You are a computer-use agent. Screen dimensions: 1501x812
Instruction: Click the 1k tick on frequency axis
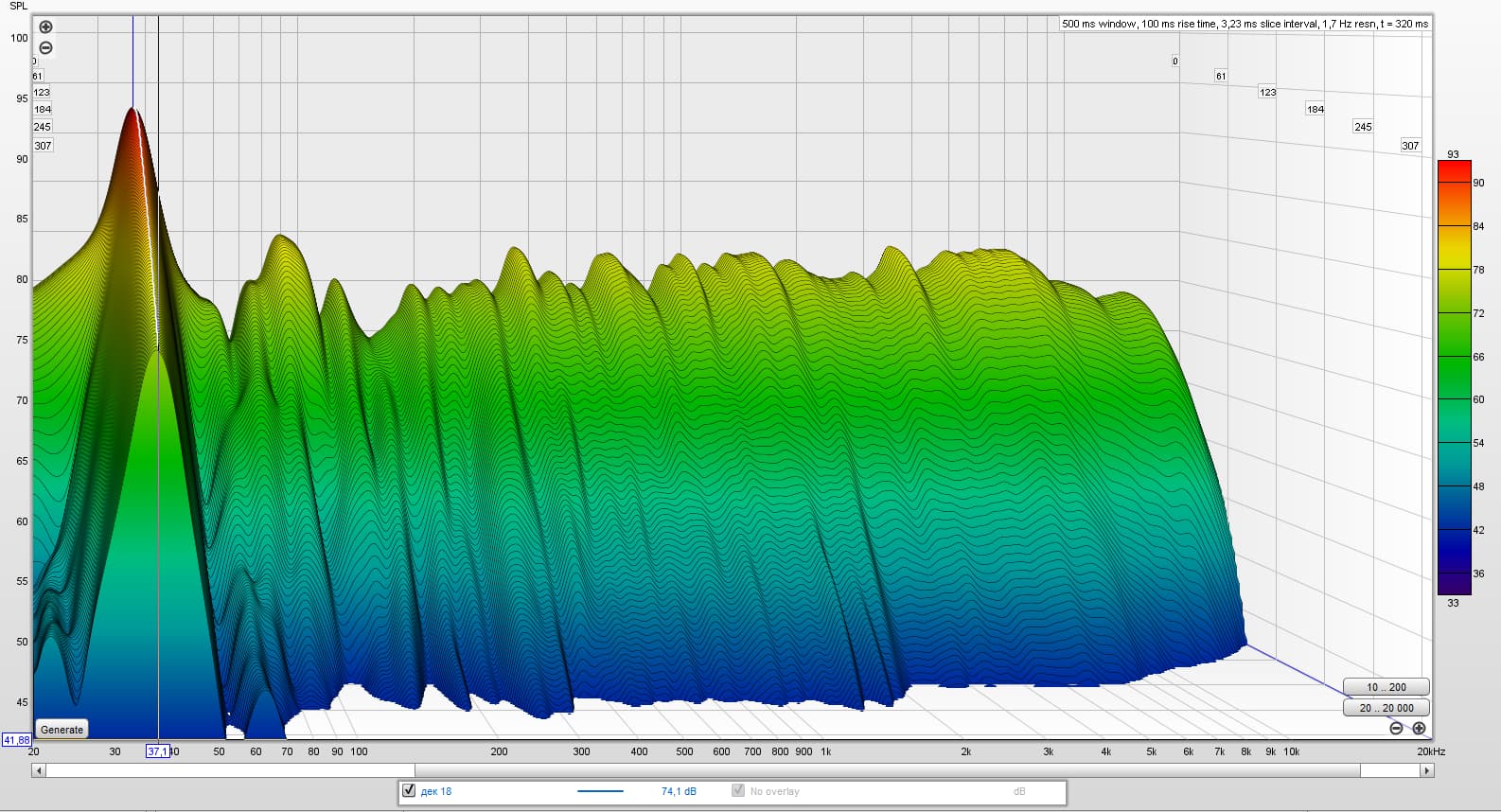coord(825,751)
